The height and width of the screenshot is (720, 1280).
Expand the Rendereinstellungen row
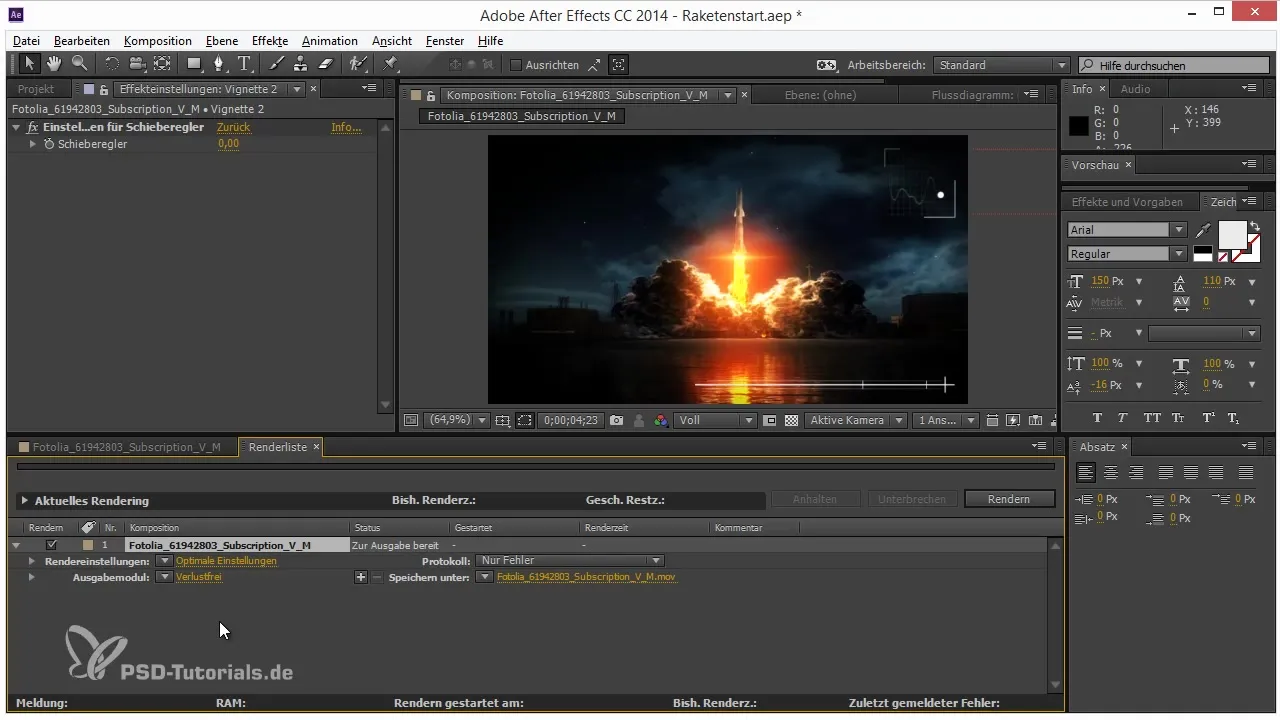[32, 561]
